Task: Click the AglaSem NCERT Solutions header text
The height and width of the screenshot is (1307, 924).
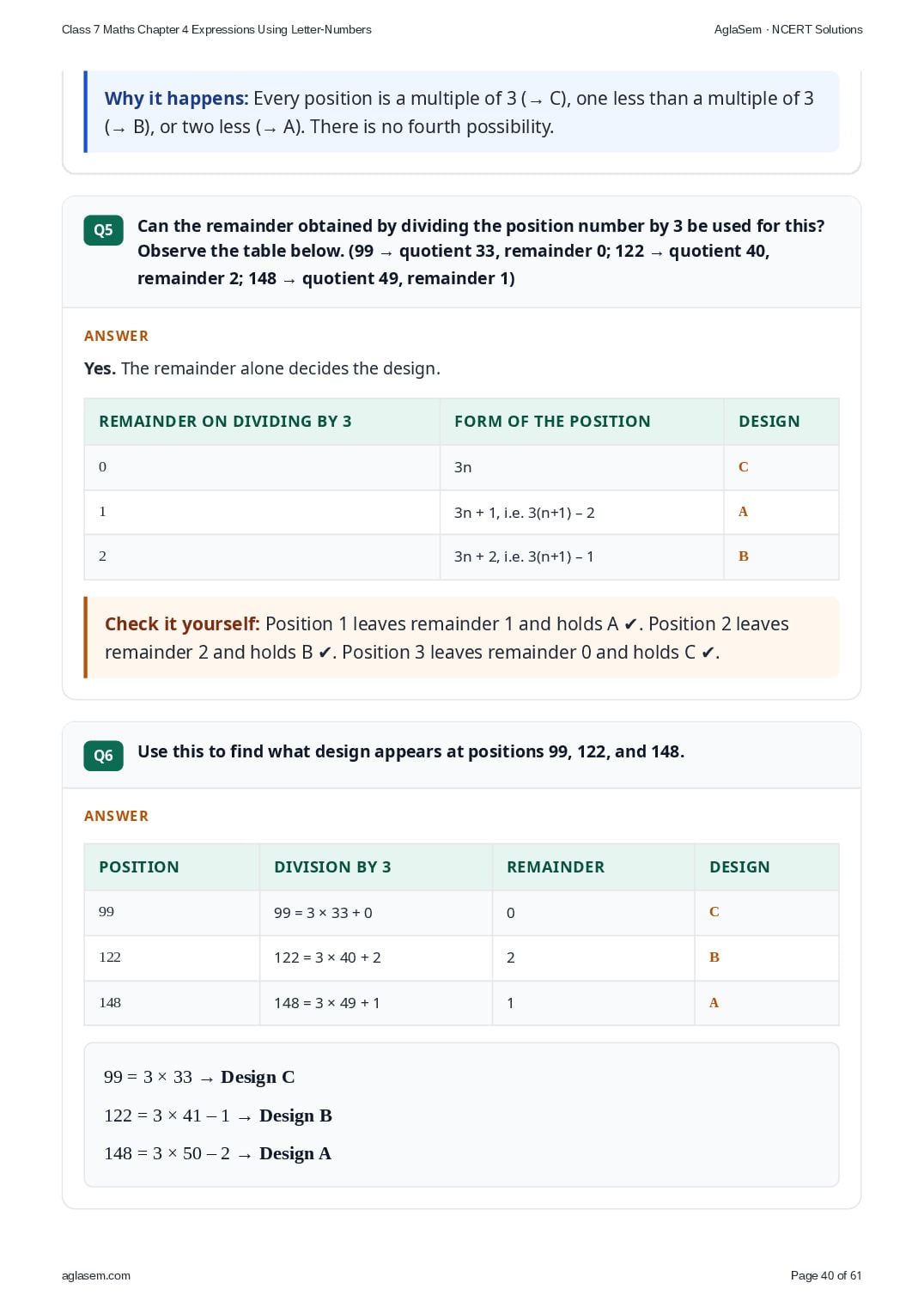Action: click(x=788, y=29)
